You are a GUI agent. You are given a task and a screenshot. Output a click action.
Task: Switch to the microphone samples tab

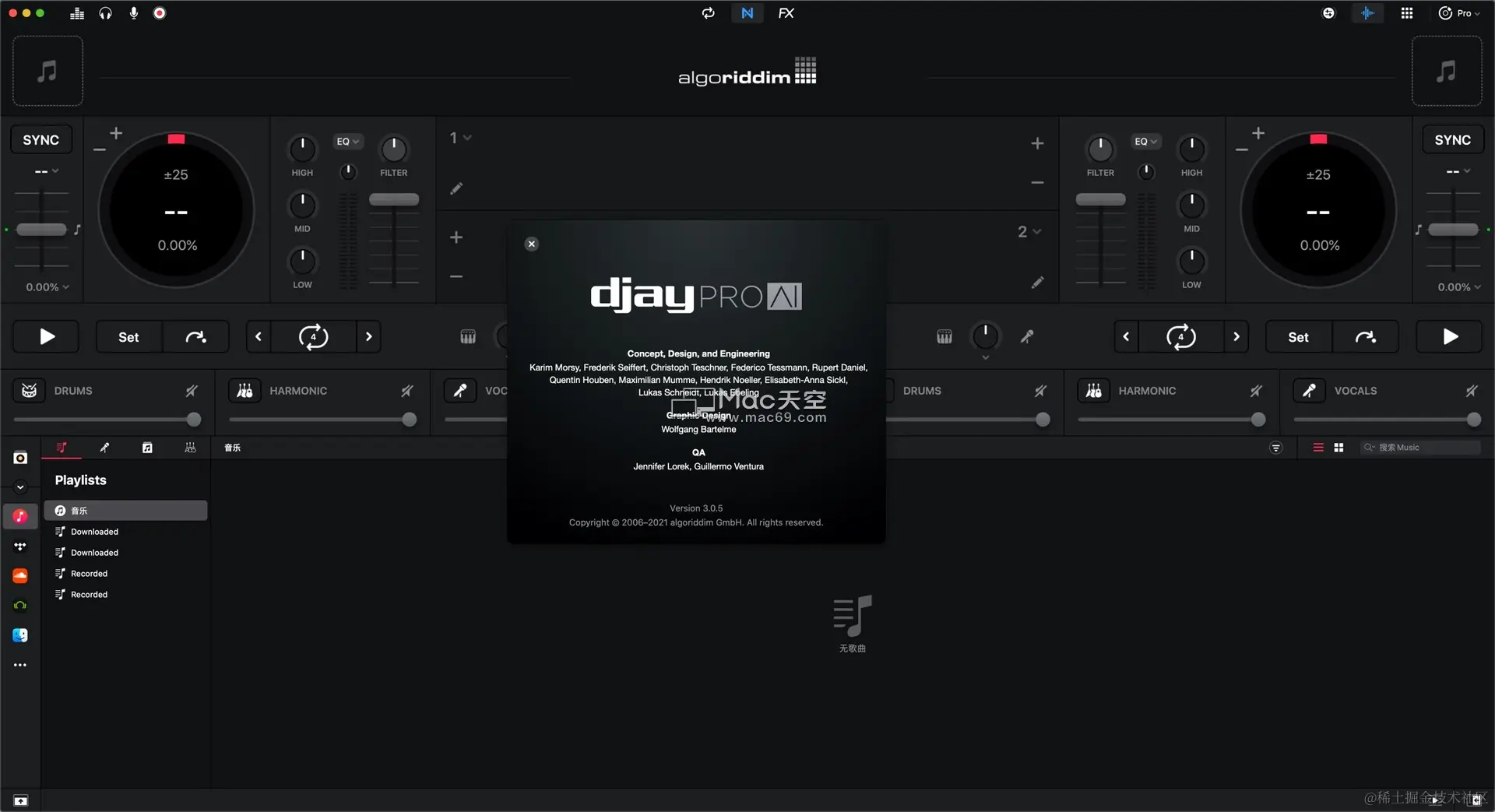point(104,448)
